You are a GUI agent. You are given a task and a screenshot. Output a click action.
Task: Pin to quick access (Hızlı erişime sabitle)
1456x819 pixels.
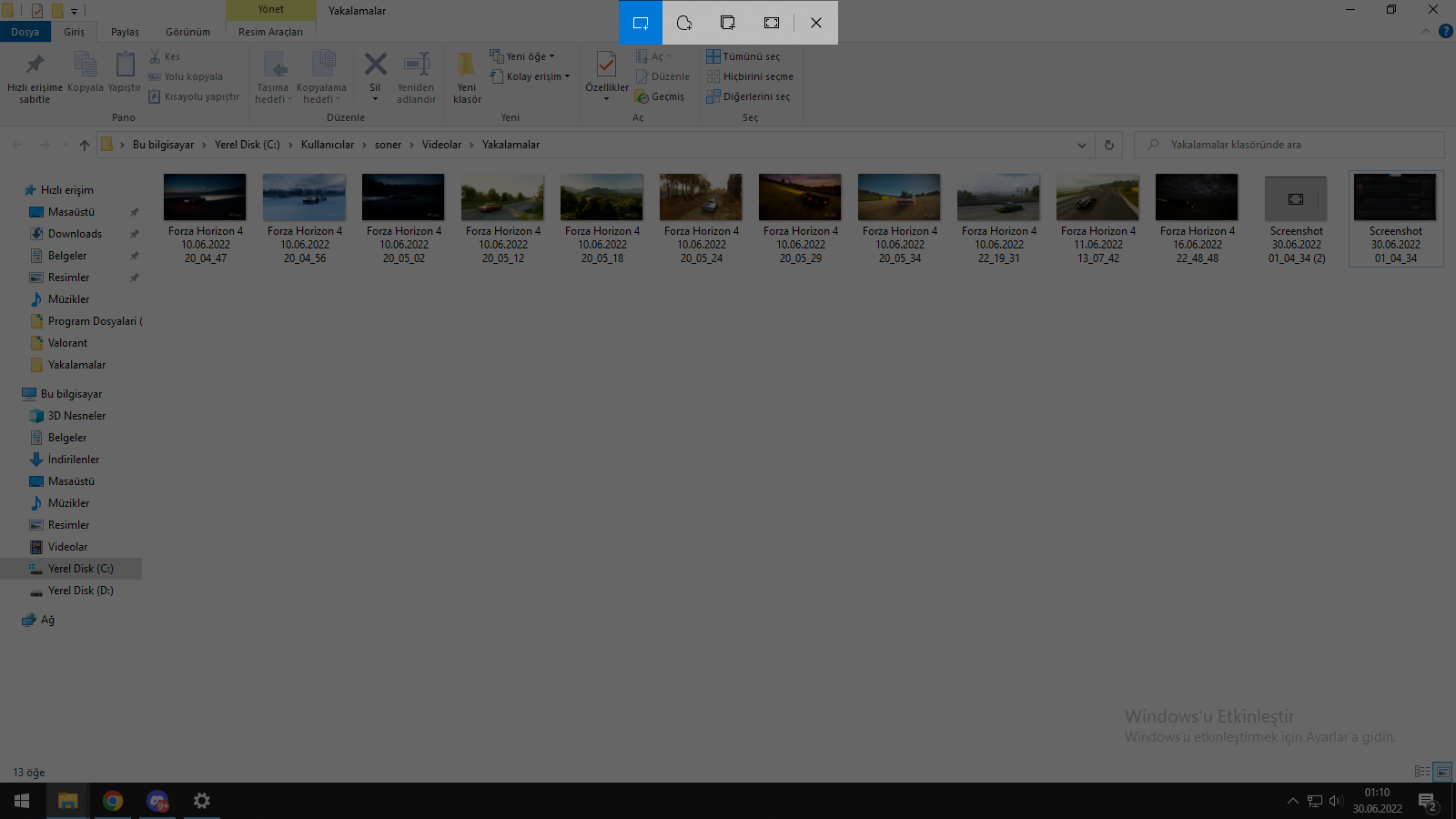pyautogui.click(x=35, y=77)
